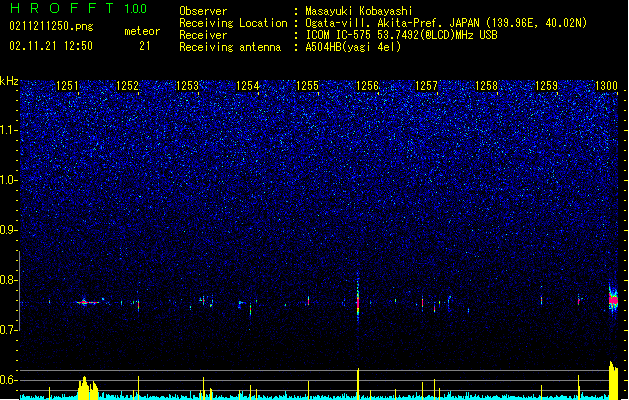Image resolution: width=629 pixels, height=400 pixels.
Task: Click the kHz axis unit label
Action: pyautogui.click(x=9, y=81)
